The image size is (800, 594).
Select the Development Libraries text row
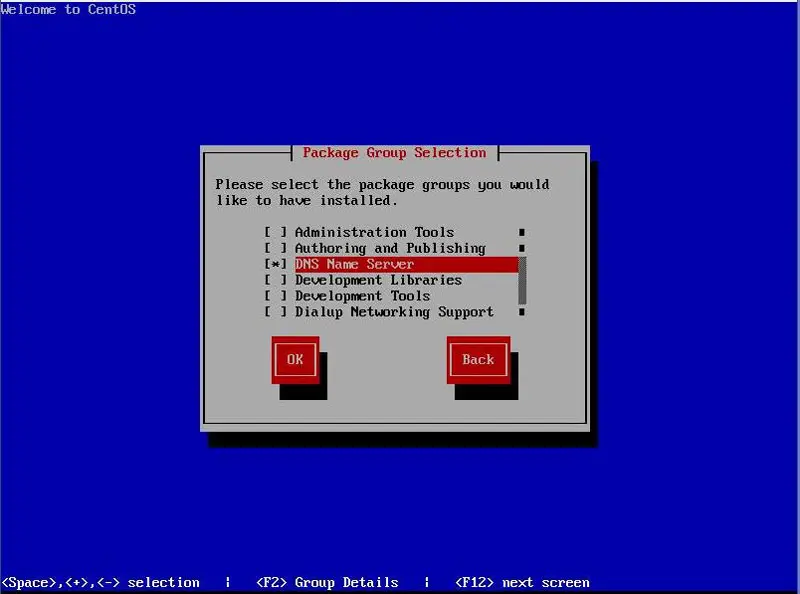pos(378,280)
